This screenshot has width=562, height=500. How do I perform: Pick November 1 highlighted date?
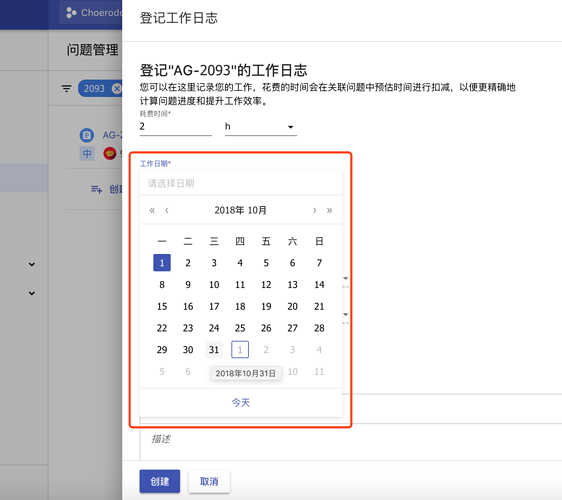240,349
